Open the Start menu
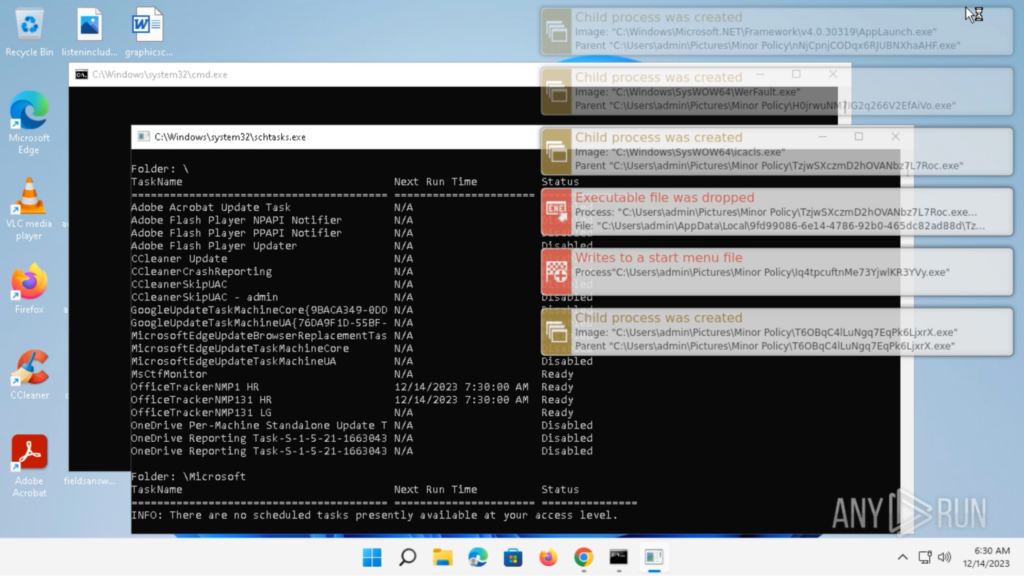This screenshot has height=576, width=1024. click(x=371, y=558)
